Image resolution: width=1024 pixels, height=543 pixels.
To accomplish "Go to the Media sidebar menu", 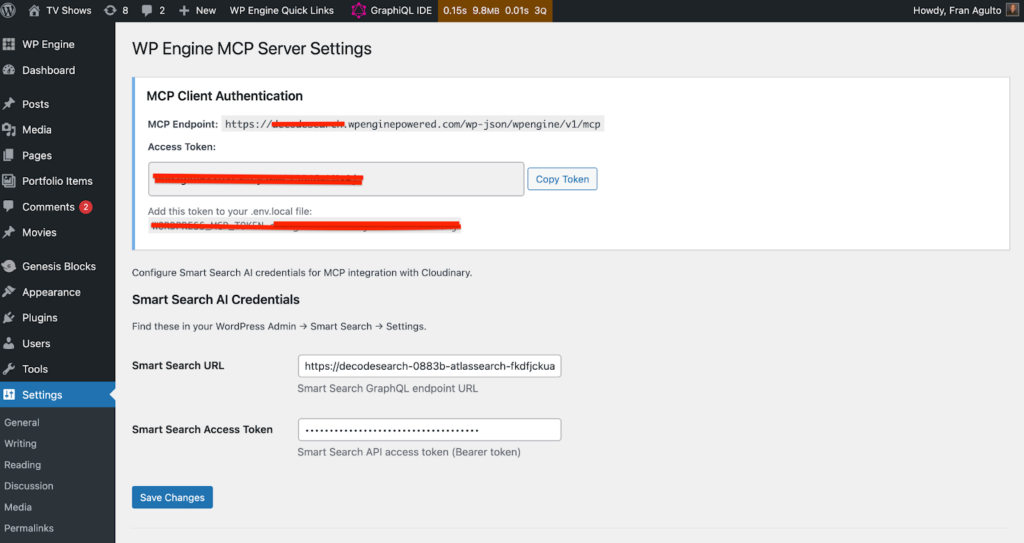I will click(37, 130).
